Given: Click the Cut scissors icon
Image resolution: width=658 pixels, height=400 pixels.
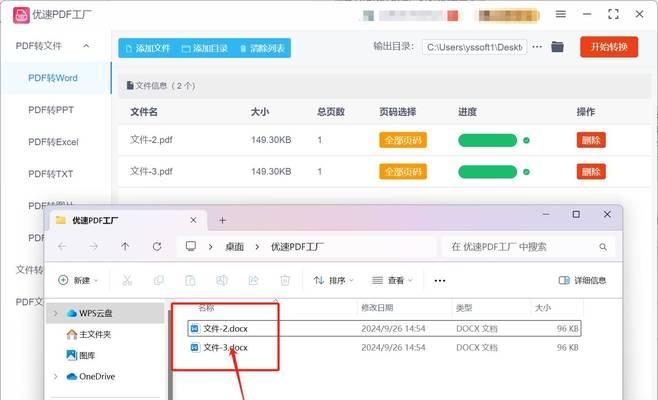Looking at the screenshot, I should 127,280.
